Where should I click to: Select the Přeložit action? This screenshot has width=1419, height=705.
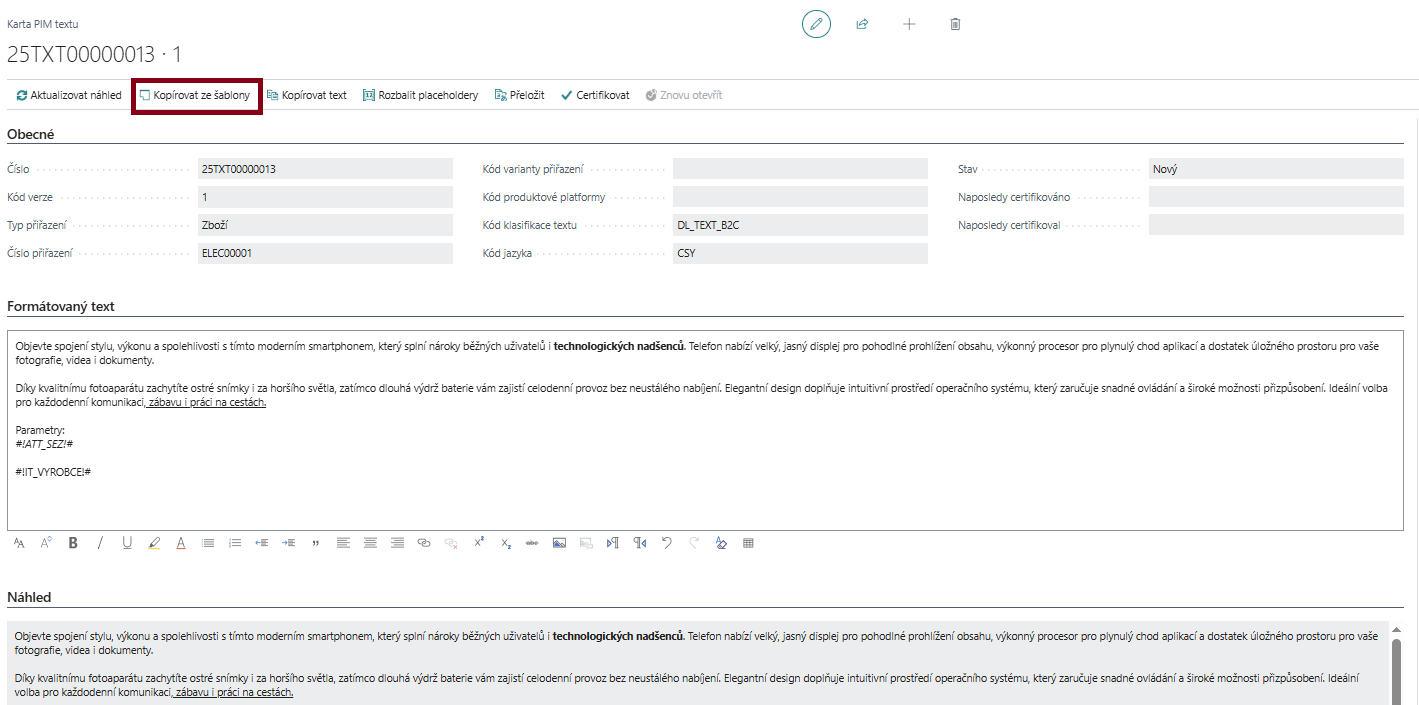pyautogui.click(x=518, y=95)
